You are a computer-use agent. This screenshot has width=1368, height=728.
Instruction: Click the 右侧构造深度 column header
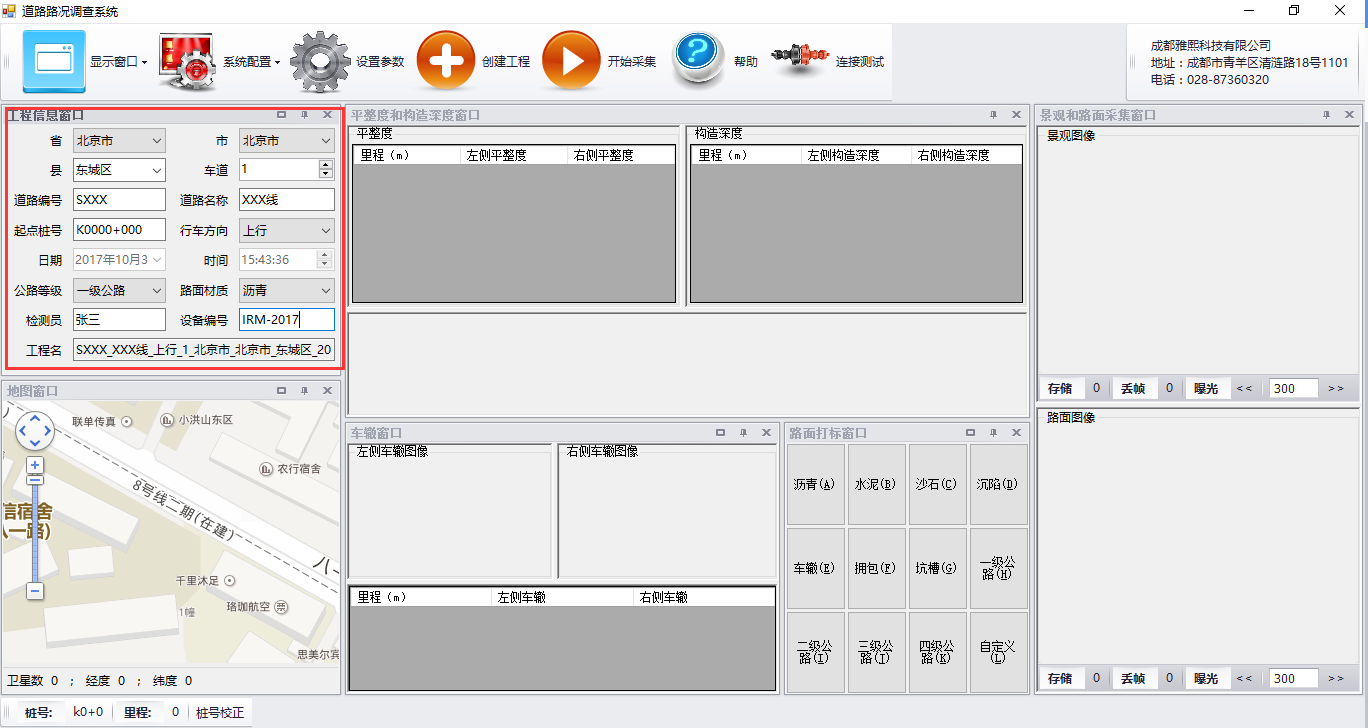coord(967,156)
